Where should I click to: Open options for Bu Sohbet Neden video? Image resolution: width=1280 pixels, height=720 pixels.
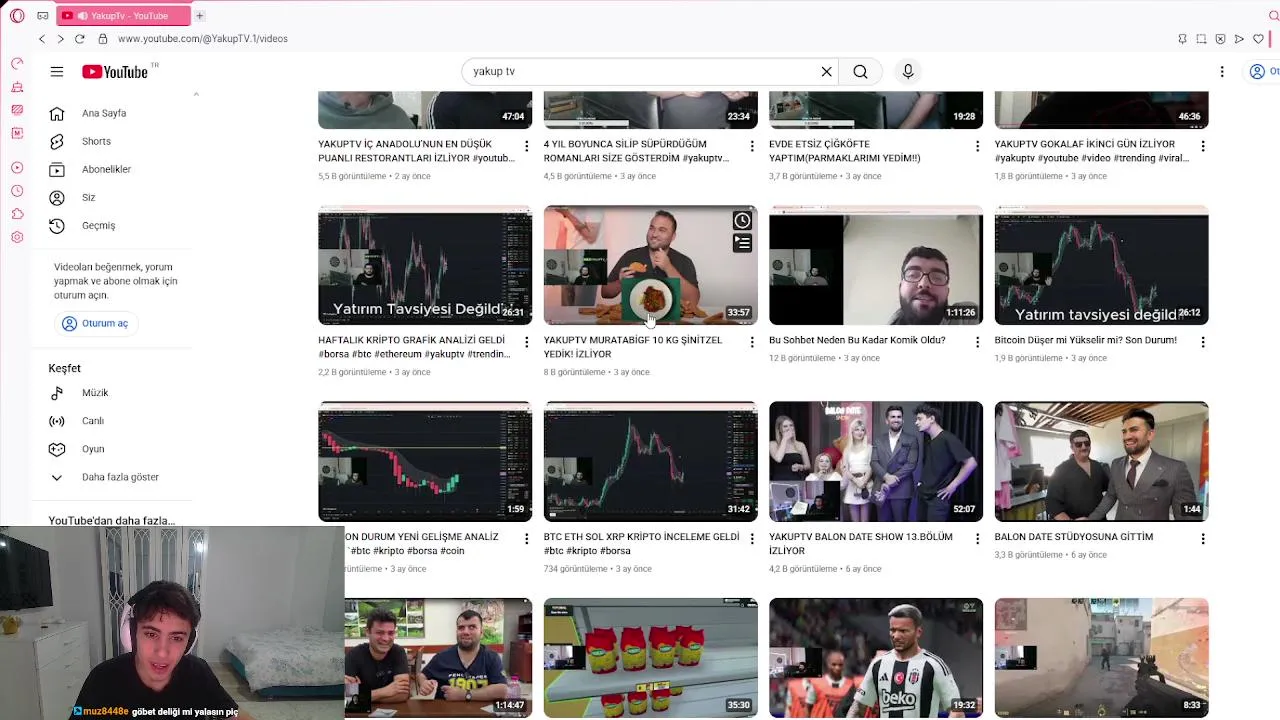click(x=977, y=342)
